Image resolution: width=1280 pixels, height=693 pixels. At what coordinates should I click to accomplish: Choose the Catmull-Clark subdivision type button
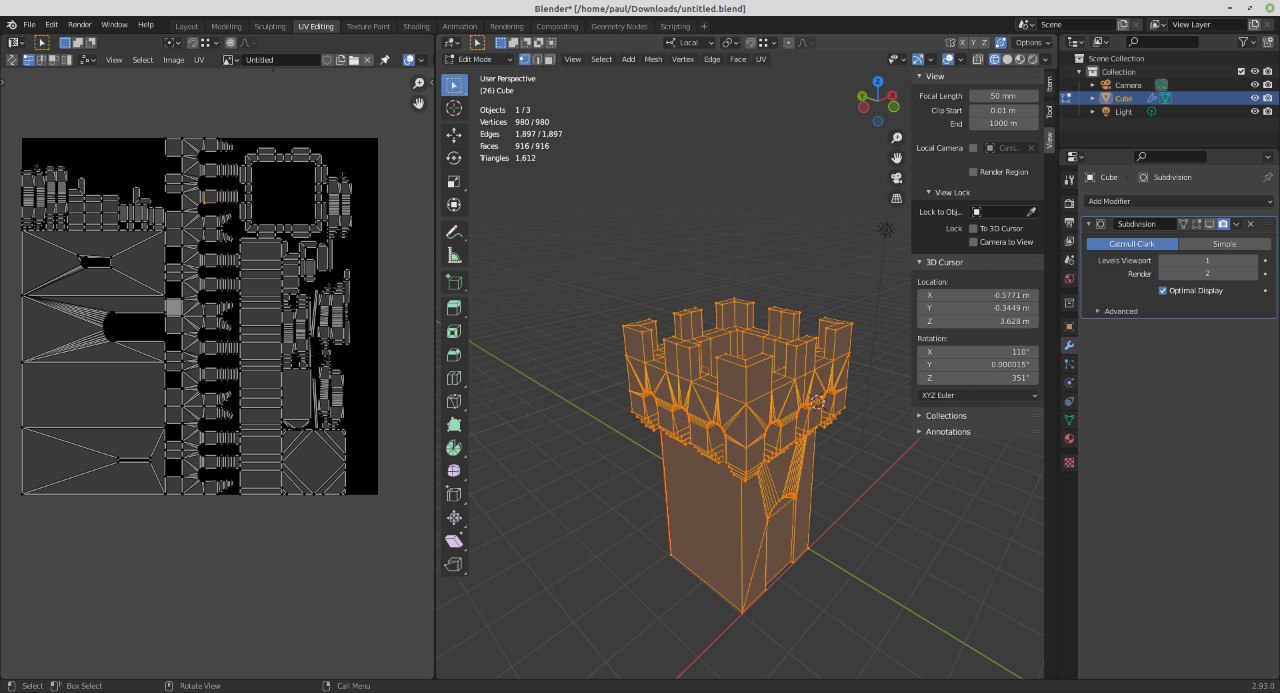[1132, 244]
